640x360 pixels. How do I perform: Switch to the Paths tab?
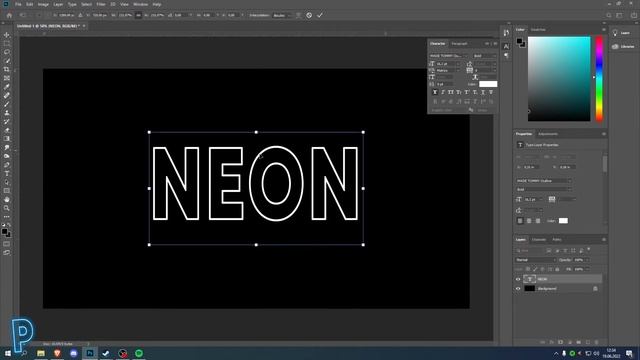click(x=557, y=240)
